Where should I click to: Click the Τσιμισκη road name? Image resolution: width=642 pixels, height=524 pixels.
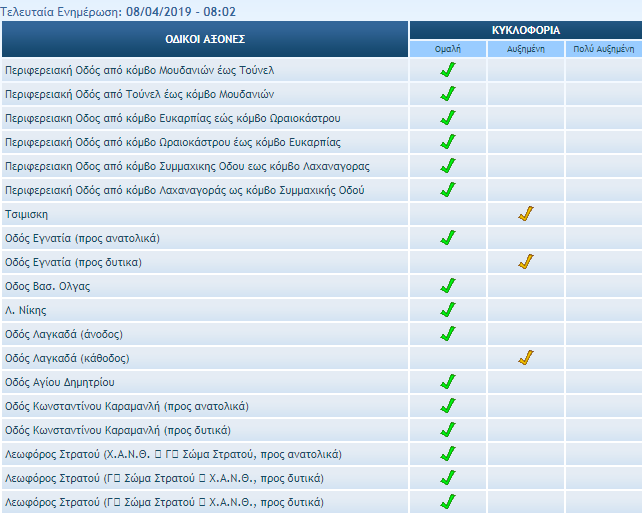coord(27,214)
